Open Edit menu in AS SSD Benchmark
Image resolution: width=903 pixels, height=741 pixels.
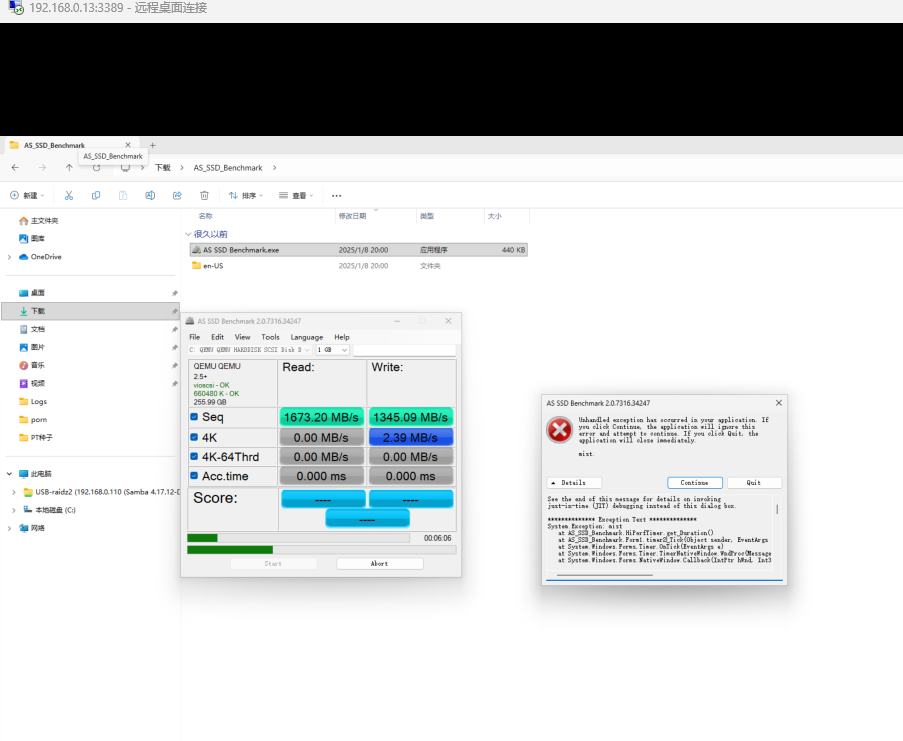pos(217,337)
